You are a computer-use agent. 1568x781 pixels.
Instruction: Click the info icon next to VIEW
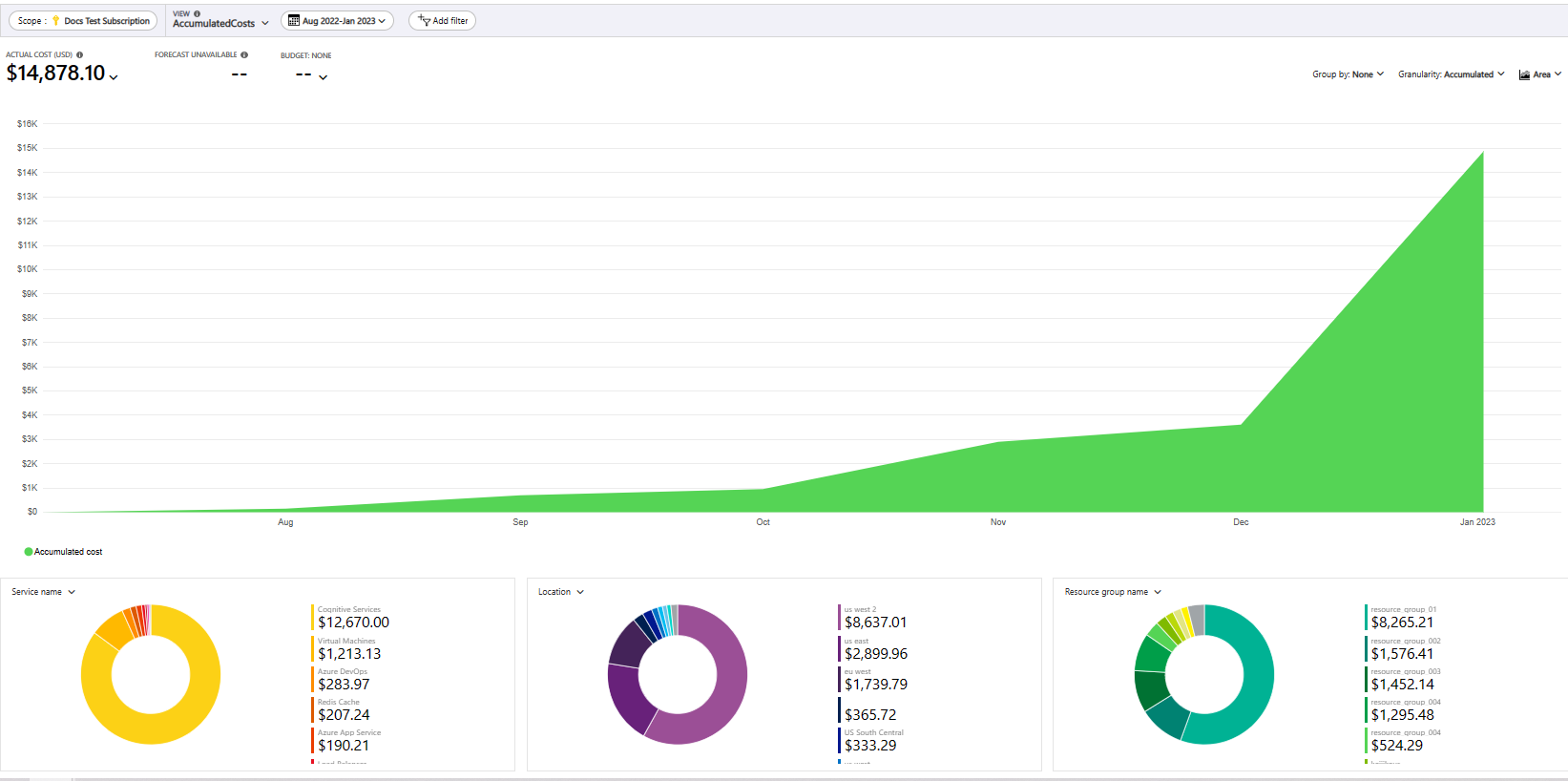point(198,13)
